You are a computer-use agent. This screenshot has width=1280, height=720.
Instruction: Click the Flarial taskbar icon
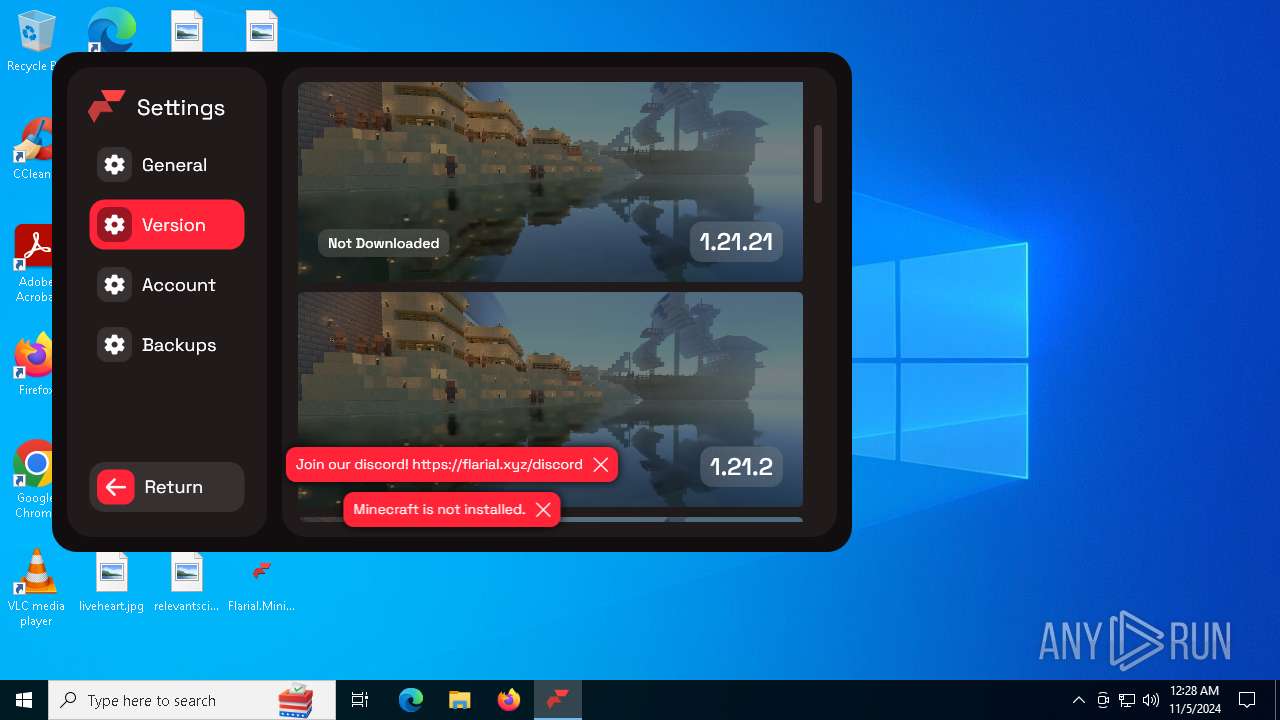(557, 700)
